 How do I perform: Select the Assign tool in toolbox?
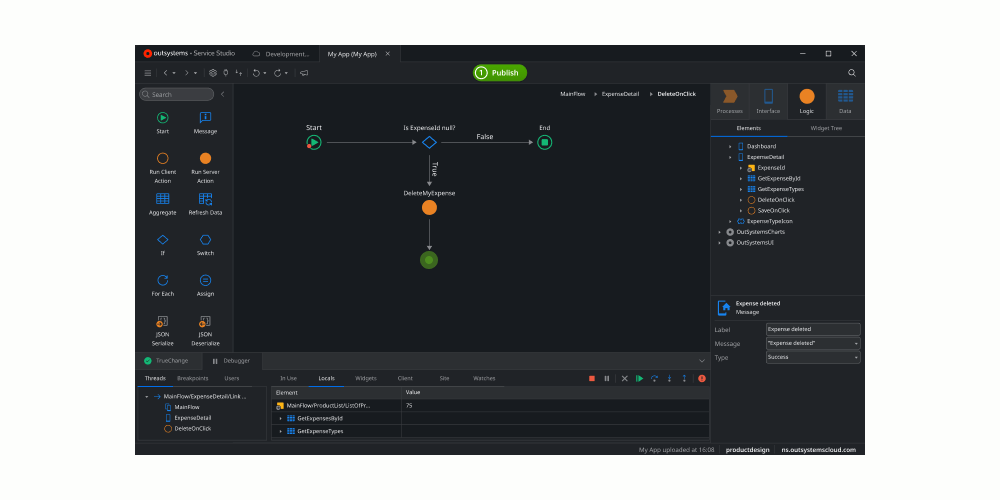[205, 286]
